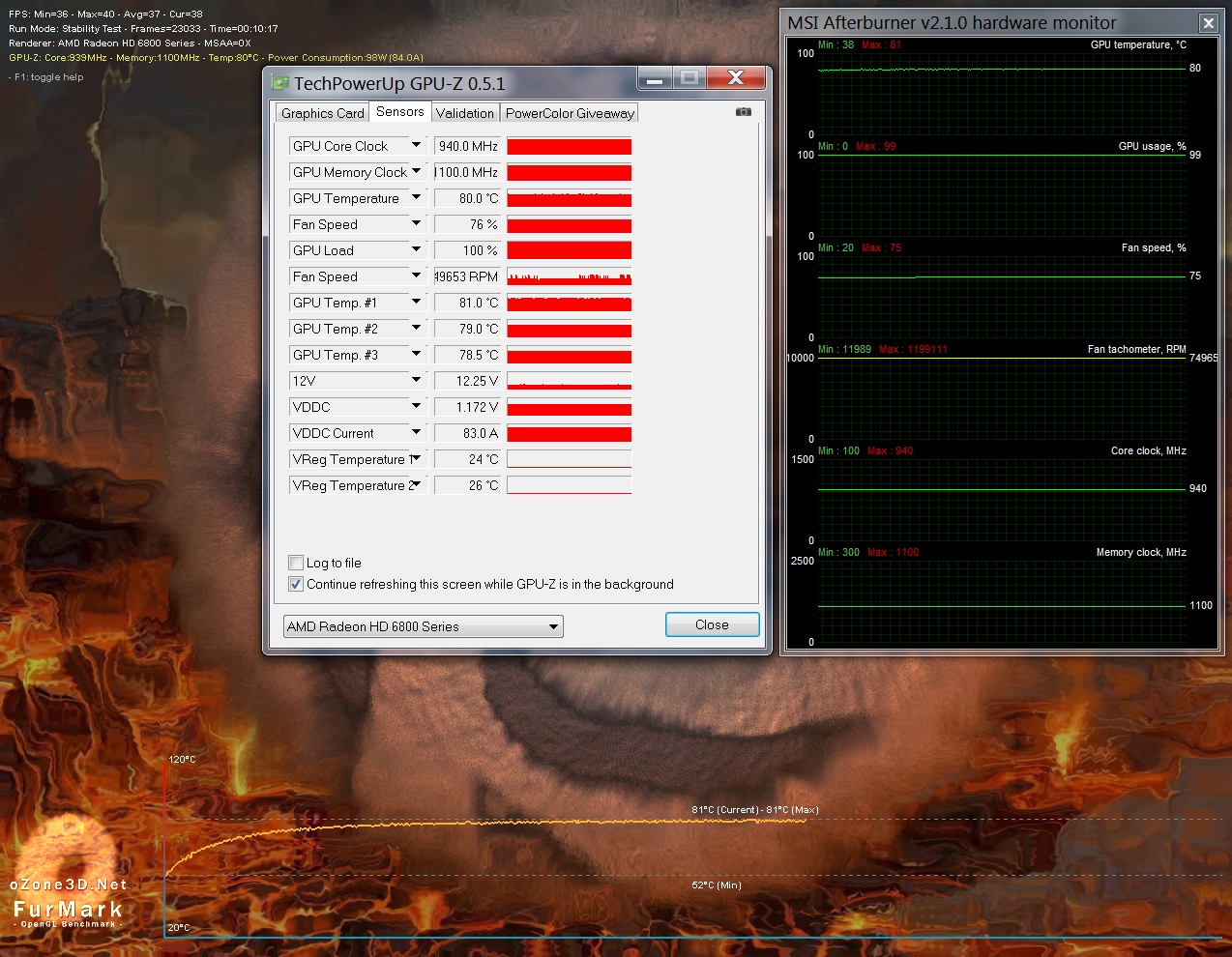The height and width of the screenshot is (957, 1232).
Task: Open the Fan Speed percent sensor dropdown
Action: [x=416, y=223]
